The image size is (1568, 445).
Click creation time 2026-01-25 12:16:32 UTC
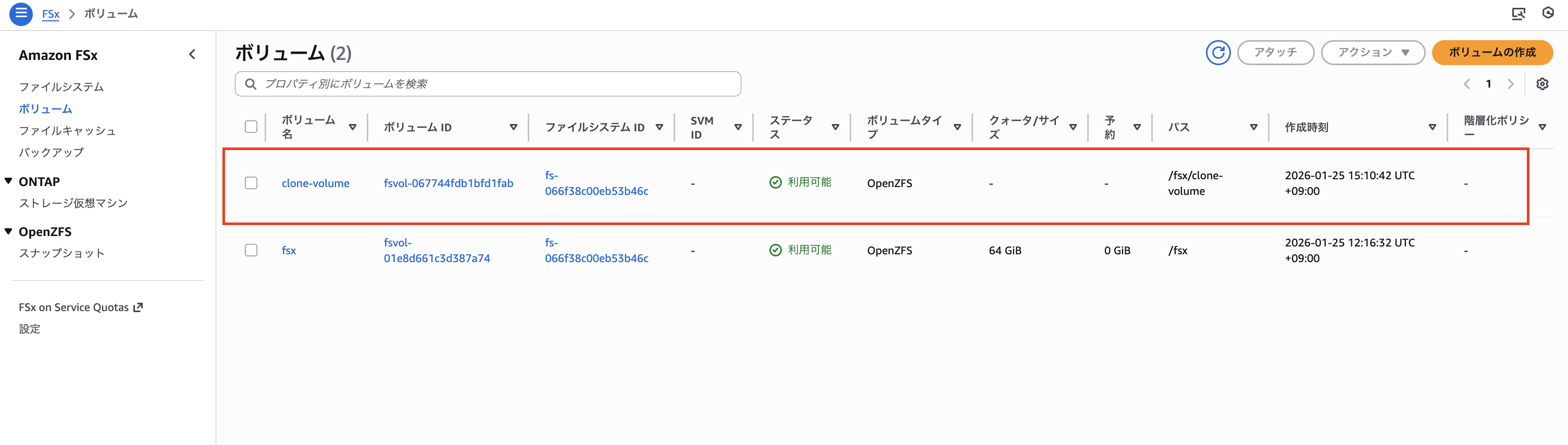click(x=1350, y=250)
